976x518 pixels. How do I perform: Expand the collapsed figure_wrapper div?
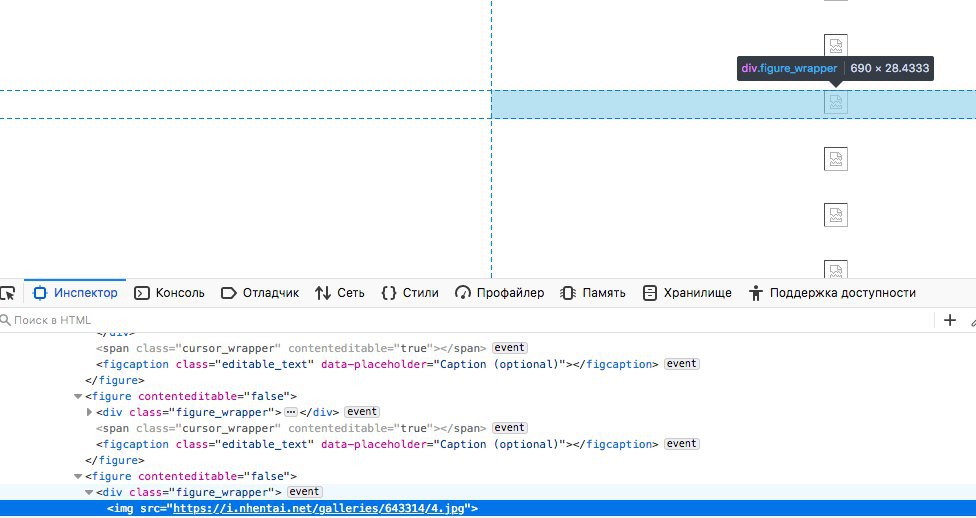(x=89, y=412)
